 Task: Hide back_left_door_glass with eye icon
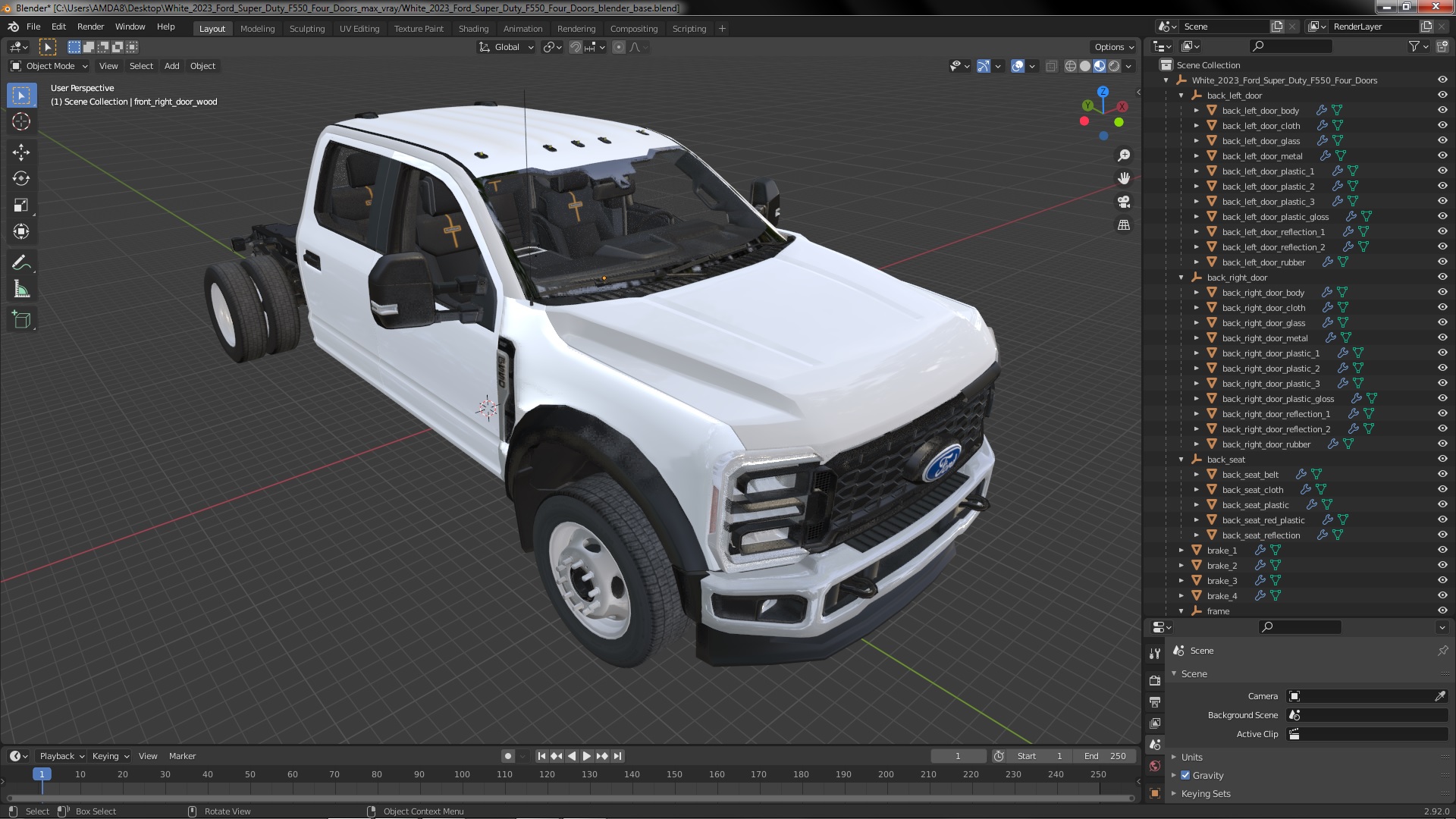(1442, 141)
